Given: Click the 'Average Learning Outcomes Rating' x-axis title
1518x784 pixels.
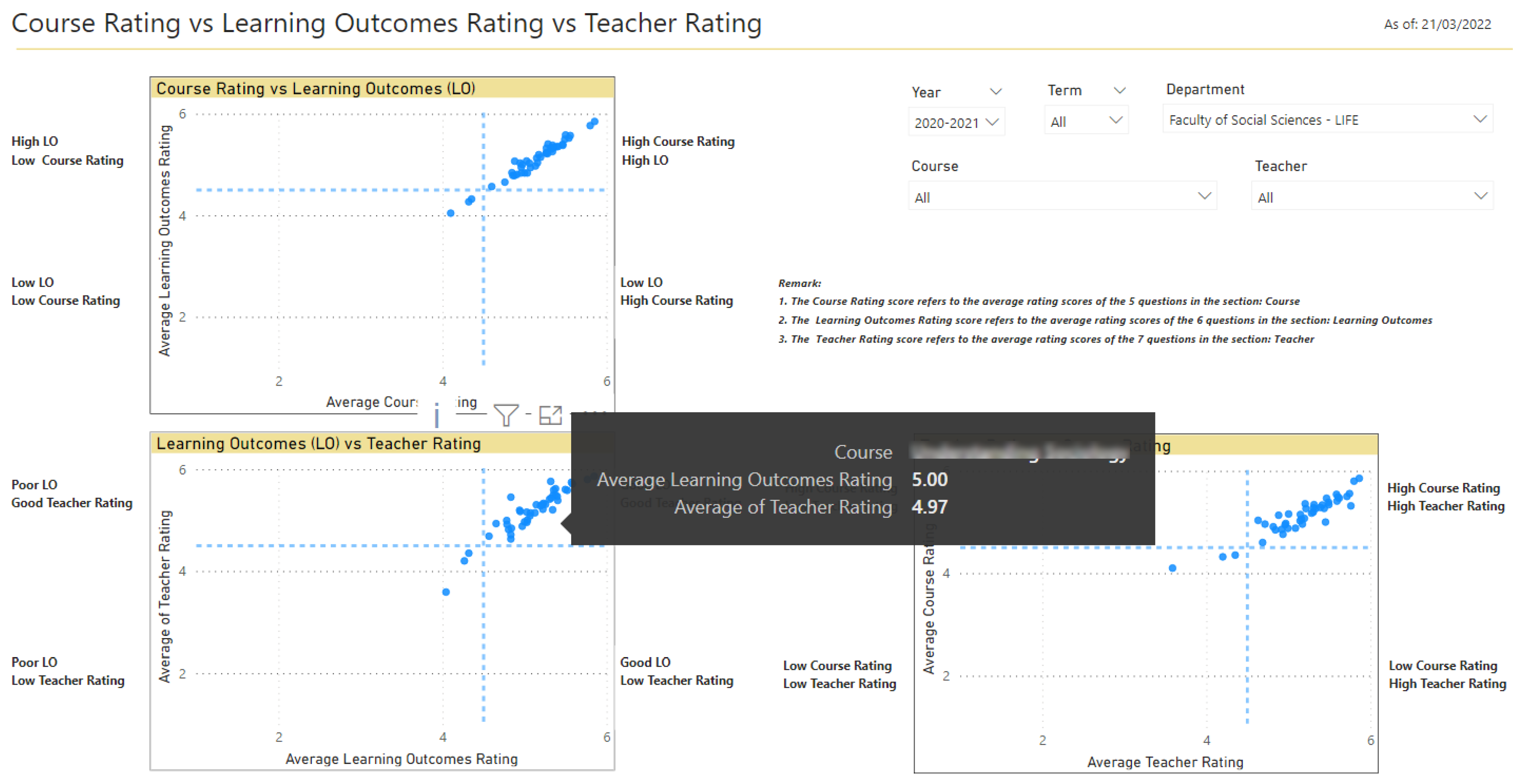Looking at the screenshot, I should [x=401, y=759].
